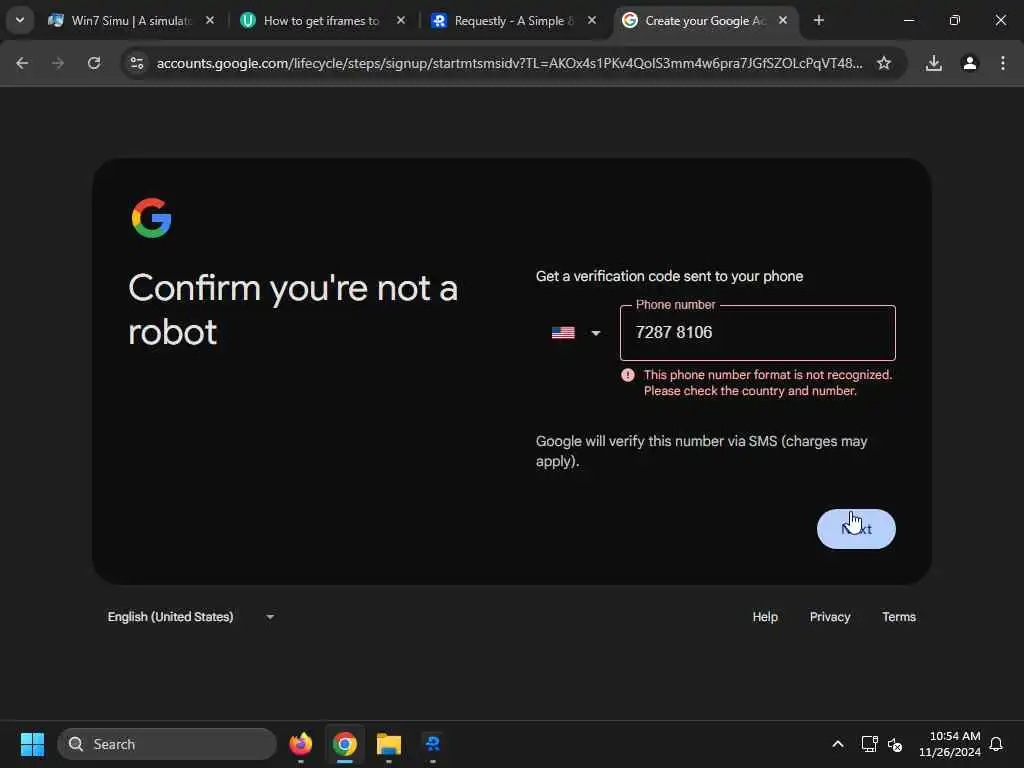Viewport: 1024px width, 768px height.
Task: Click "Confirm you're not a robot" heading
Action: [x=293, y=310]
